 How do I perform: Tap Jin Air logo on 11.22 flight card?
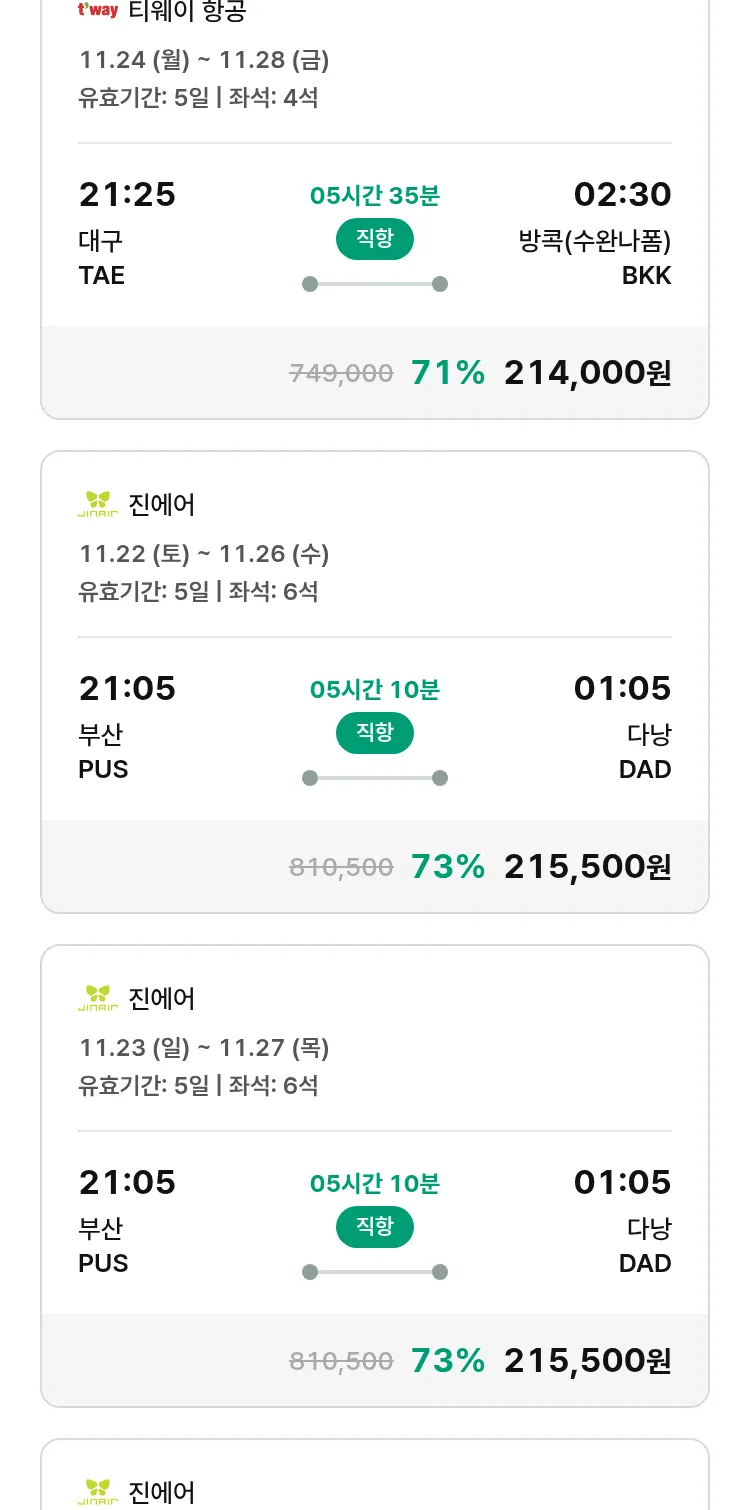pyautogui.click(x=98, y=504)
